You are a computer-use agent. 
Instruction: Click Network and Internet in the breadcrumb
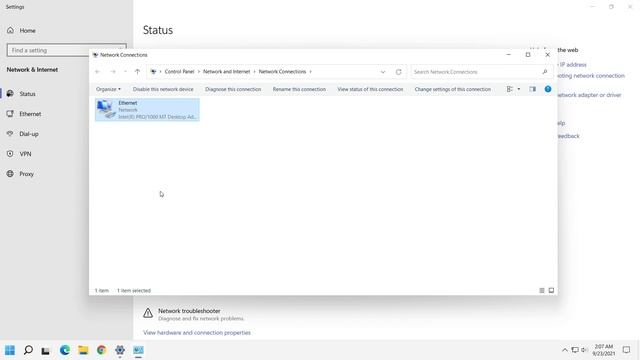(x=226, y=71)
